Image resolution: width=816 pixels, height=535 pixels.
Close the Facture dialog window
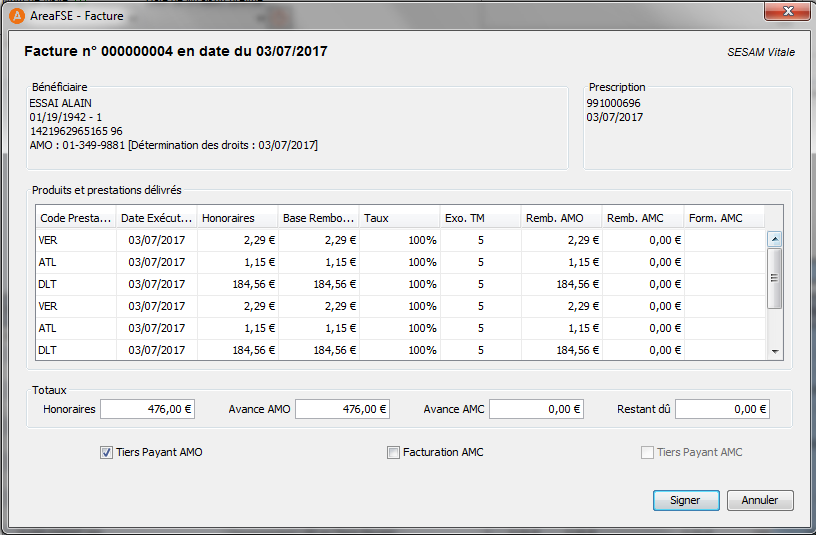(787, 11)
